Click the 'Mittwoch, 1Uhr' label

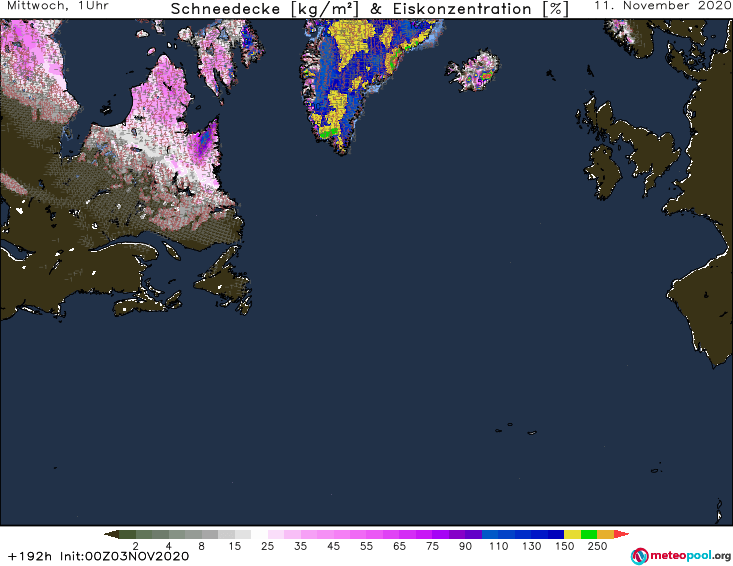tap(58, 6)
